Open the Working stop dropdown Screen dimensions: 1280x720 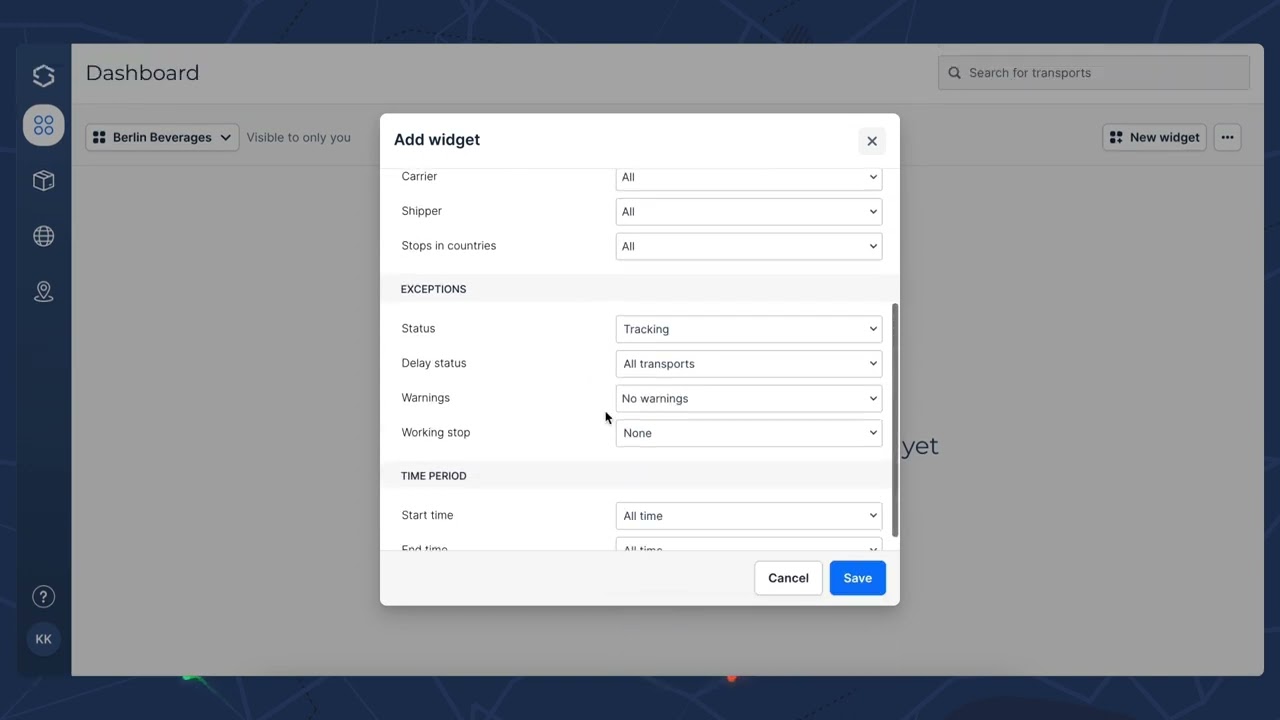coord(749,433)
